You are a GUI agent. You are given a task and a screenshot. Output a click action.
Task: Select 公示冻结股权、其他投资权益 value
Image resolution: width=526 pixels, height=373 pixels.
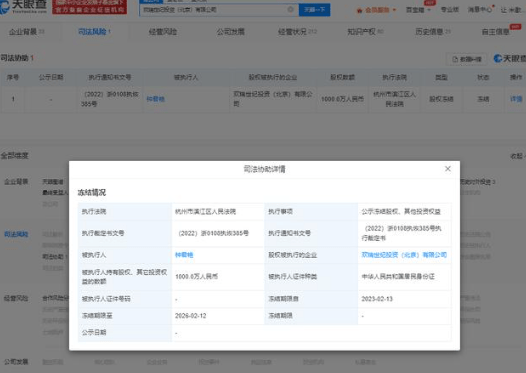tap(401, 212)
